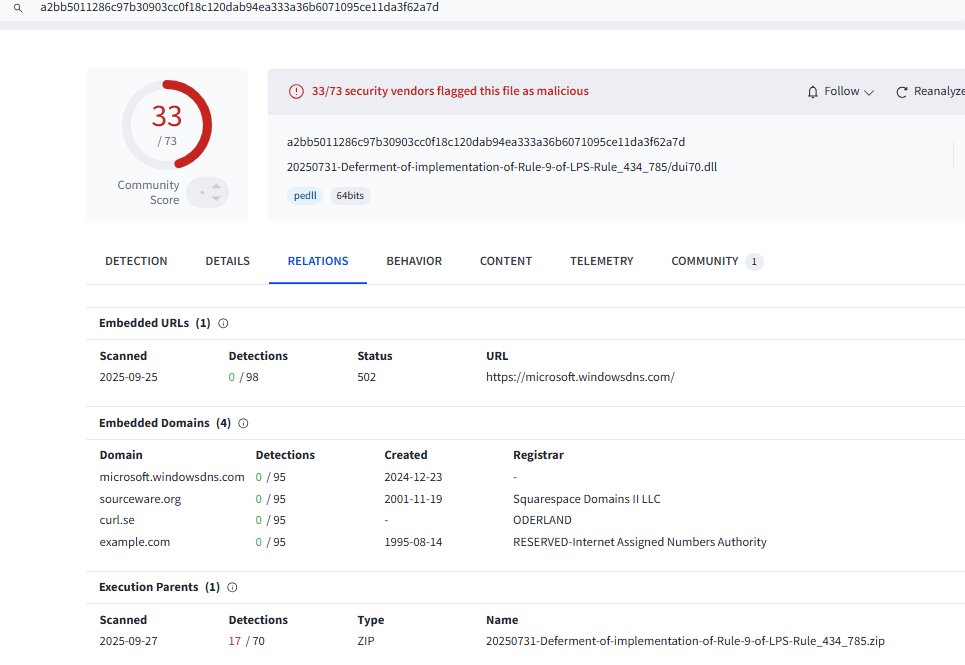
Task: Click the 17 / 70 detections value
Action: (x=246, y=641)
